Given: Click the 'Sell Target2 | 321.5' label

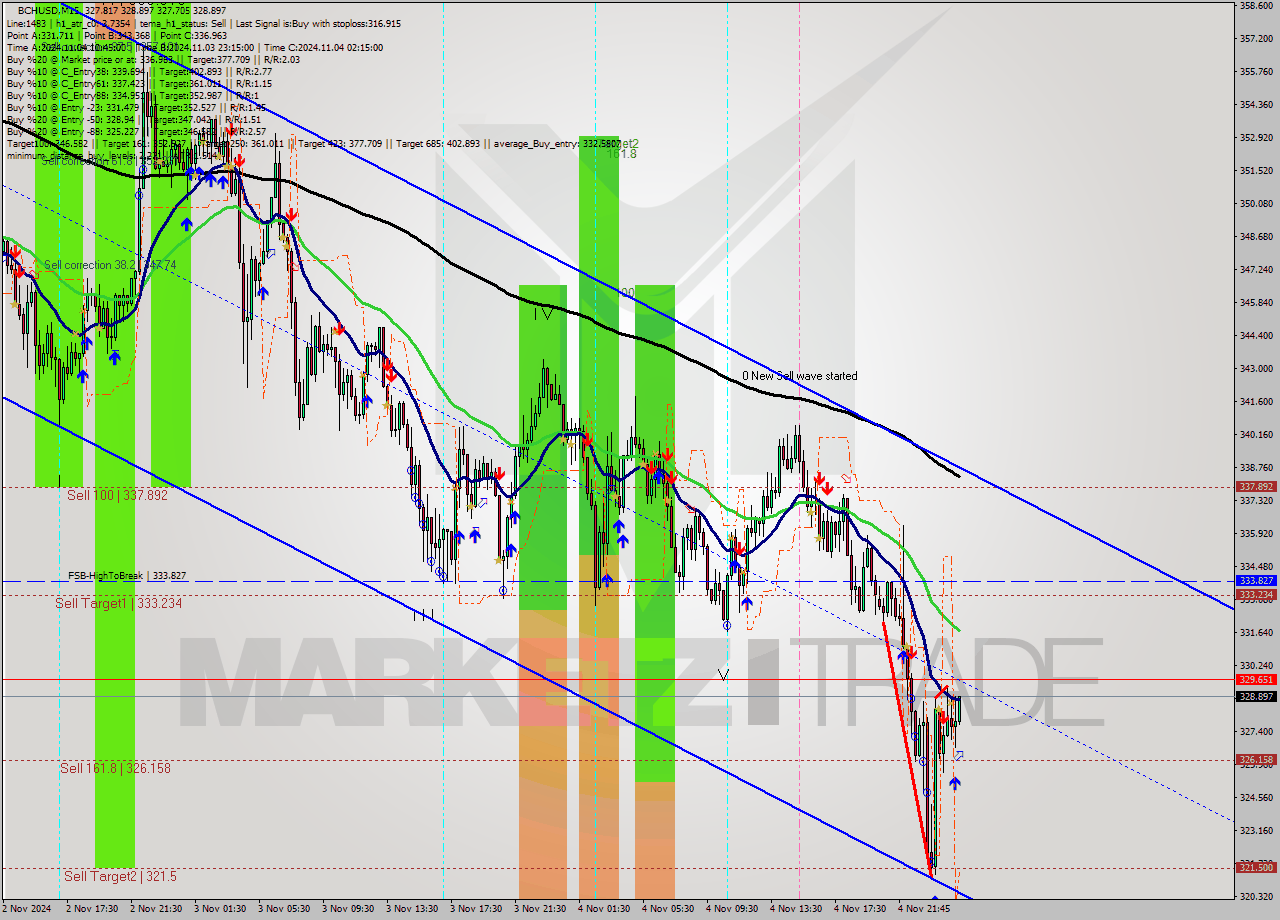Looking at the screenshot, I should click(x=120, y=876).
